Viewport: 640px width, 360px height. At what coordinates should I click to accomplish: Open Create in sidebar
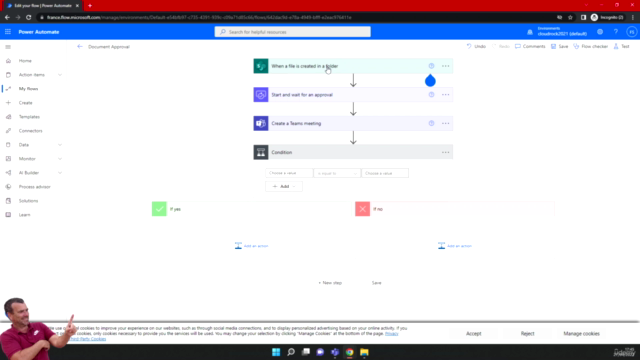[x=26, y=103]
